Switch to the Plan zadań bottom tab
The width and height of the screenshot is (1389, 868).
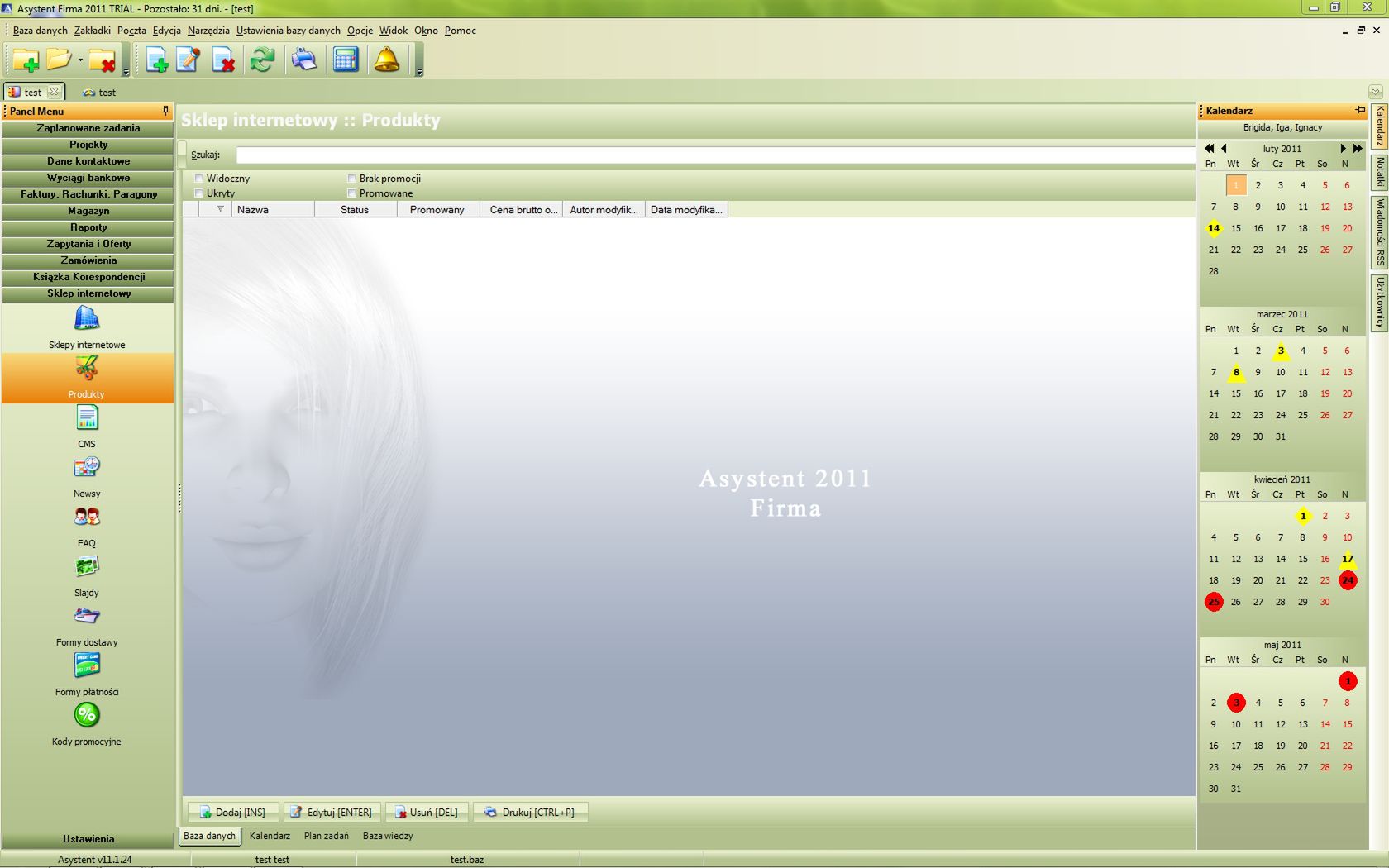point(327,836)
